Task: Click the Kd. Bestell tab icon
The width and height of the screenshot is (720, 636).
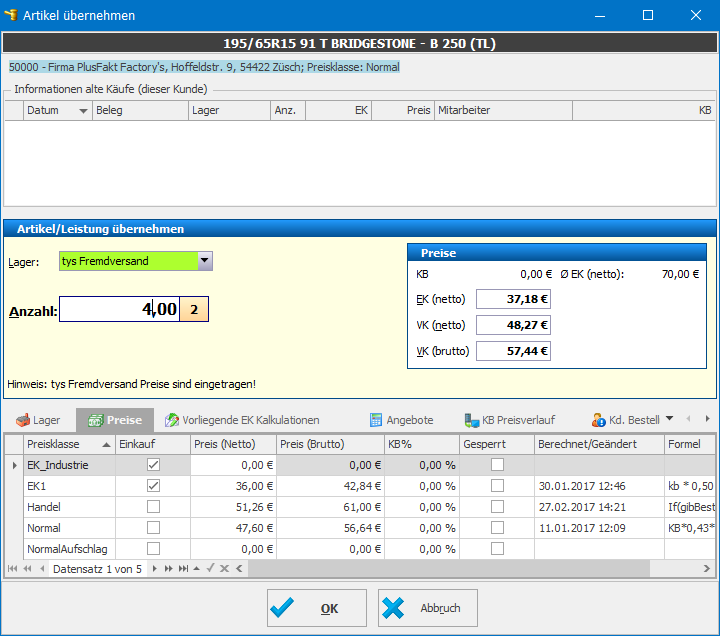Action: (599, 420)
